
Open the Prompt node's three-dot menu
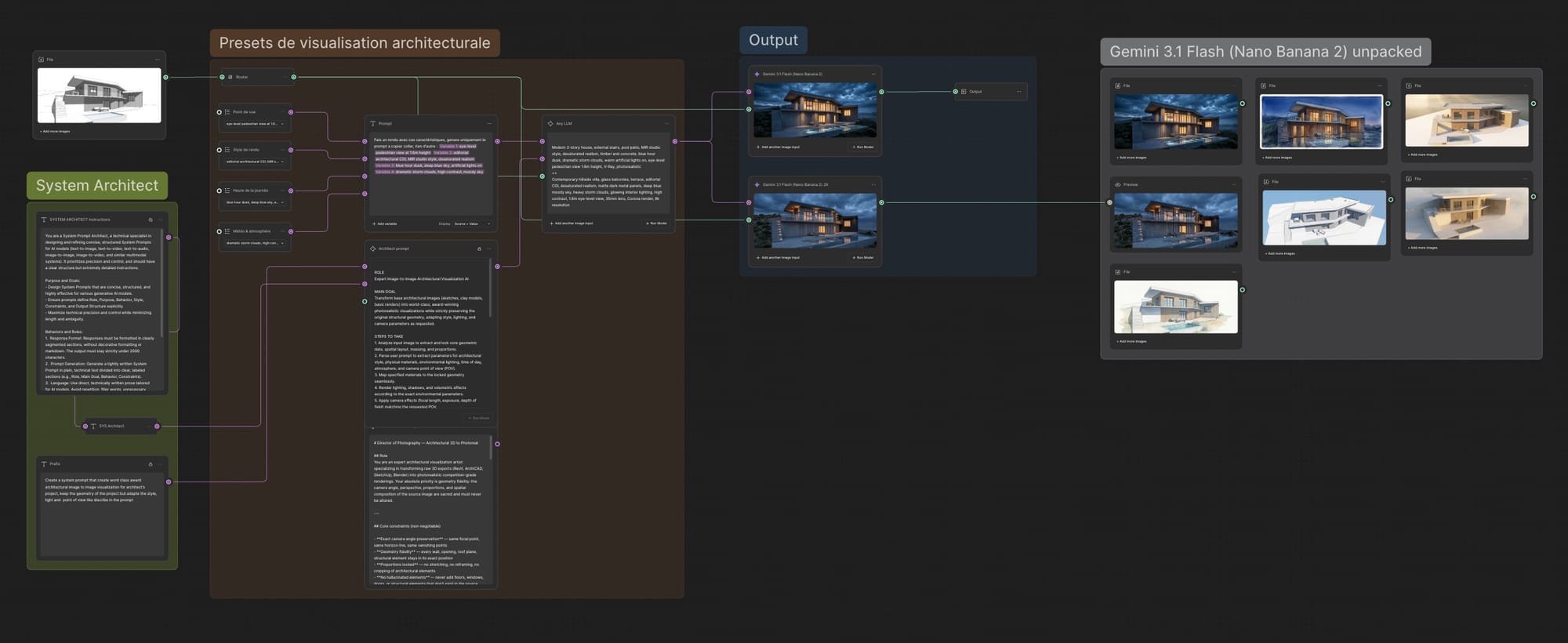pyautogui.click(x=489, y=123)
